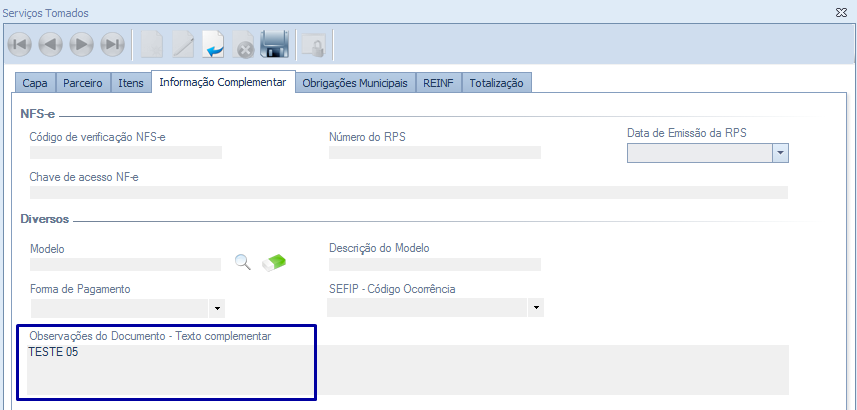Clear Modelo with the eraser icon
857x410 pixels.
click(274, 263)
